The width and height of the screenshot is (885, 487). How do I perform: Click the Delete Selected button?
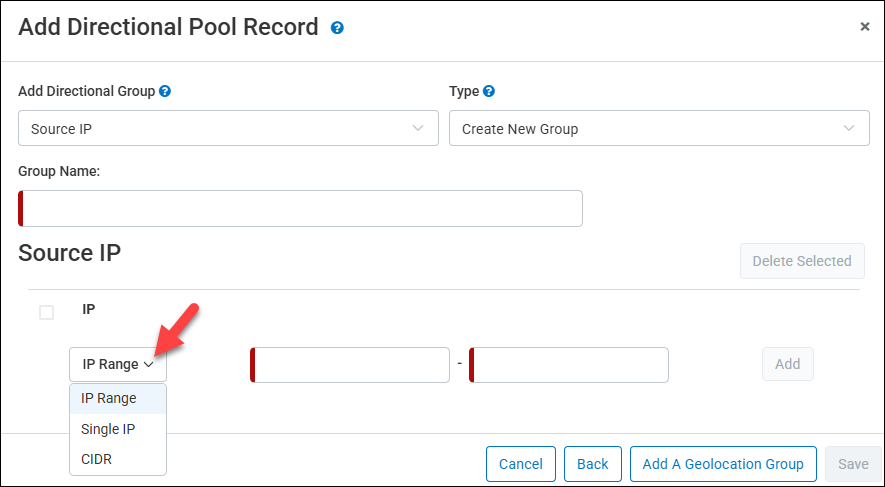tap(801, 261)
